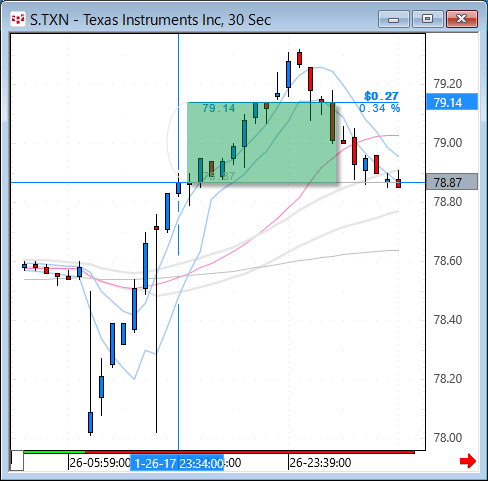Click the 79.00 price axis label
The height and width of the screenshot is (481, 488).
tap(448, 143)
